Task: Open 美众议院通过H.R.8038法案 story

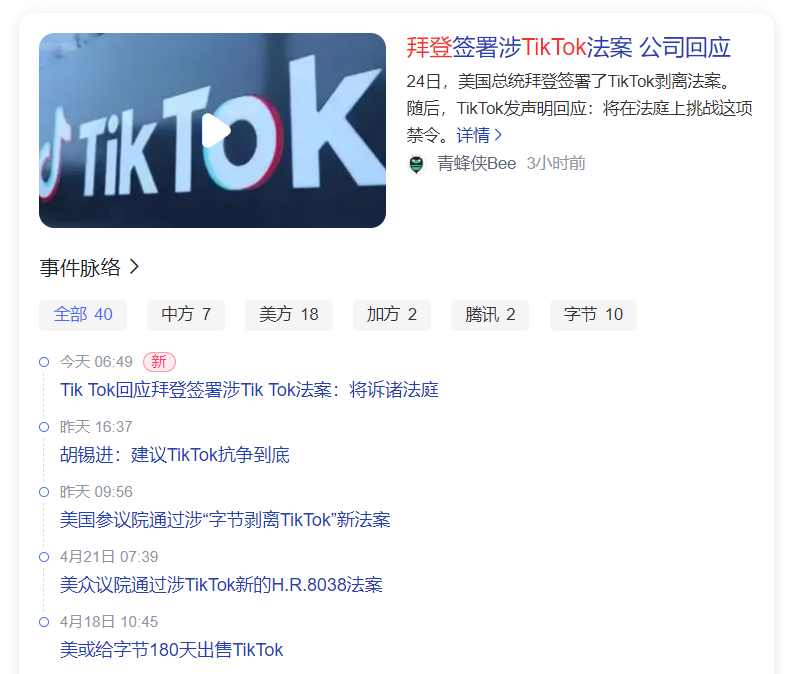Action: (x=221, y=584)
